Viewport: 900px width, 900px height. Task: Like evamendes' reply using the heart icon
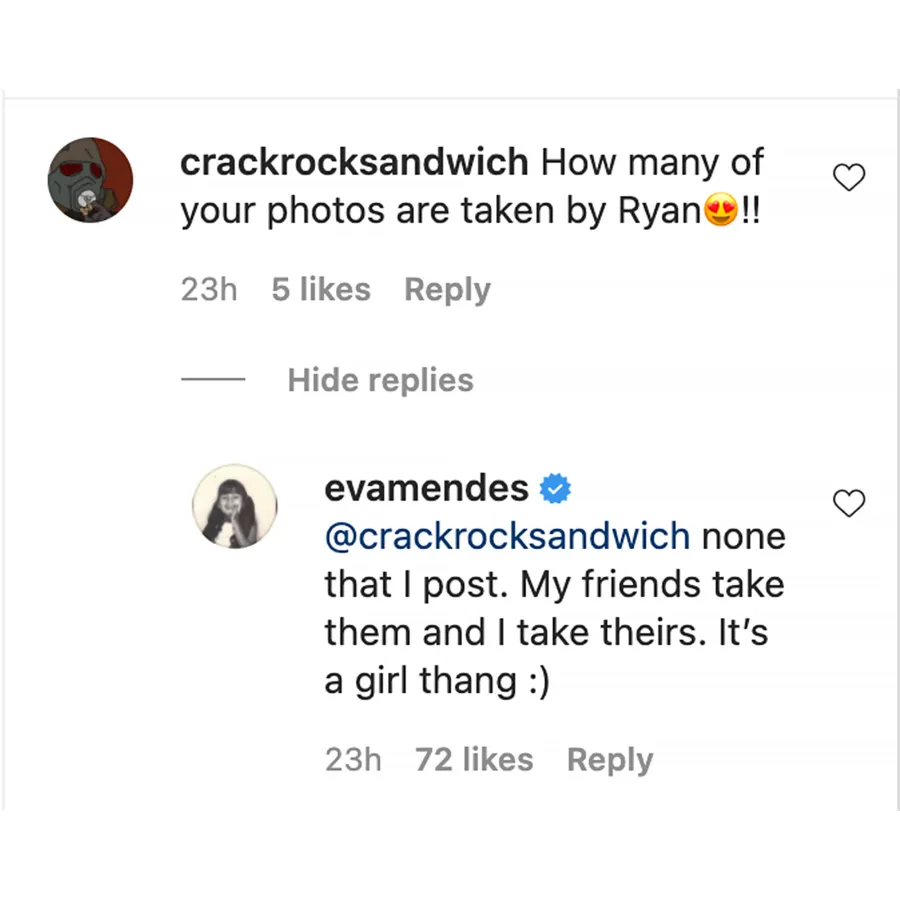click(849, 503)
